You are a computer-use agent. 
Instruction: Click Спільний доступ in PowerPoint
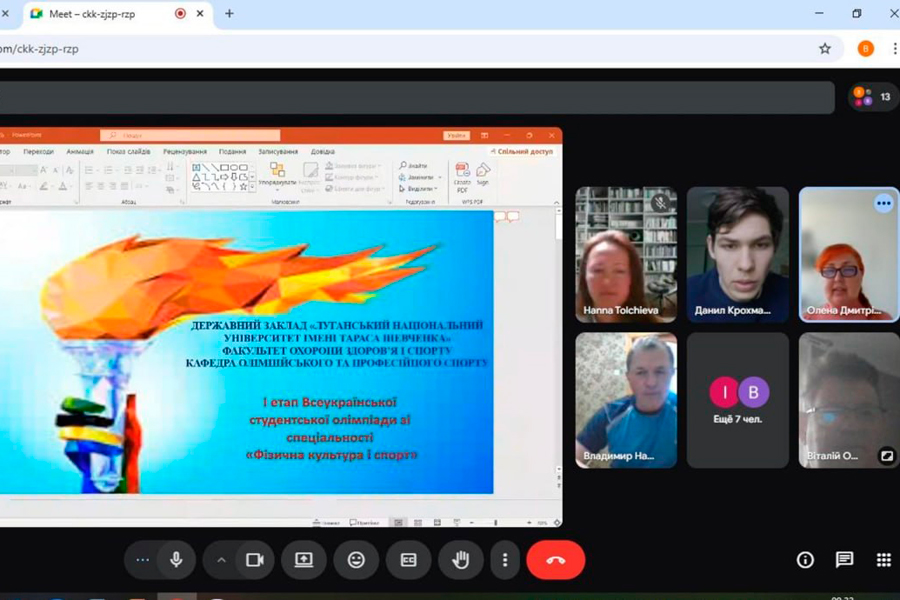[x=522, y=152]
